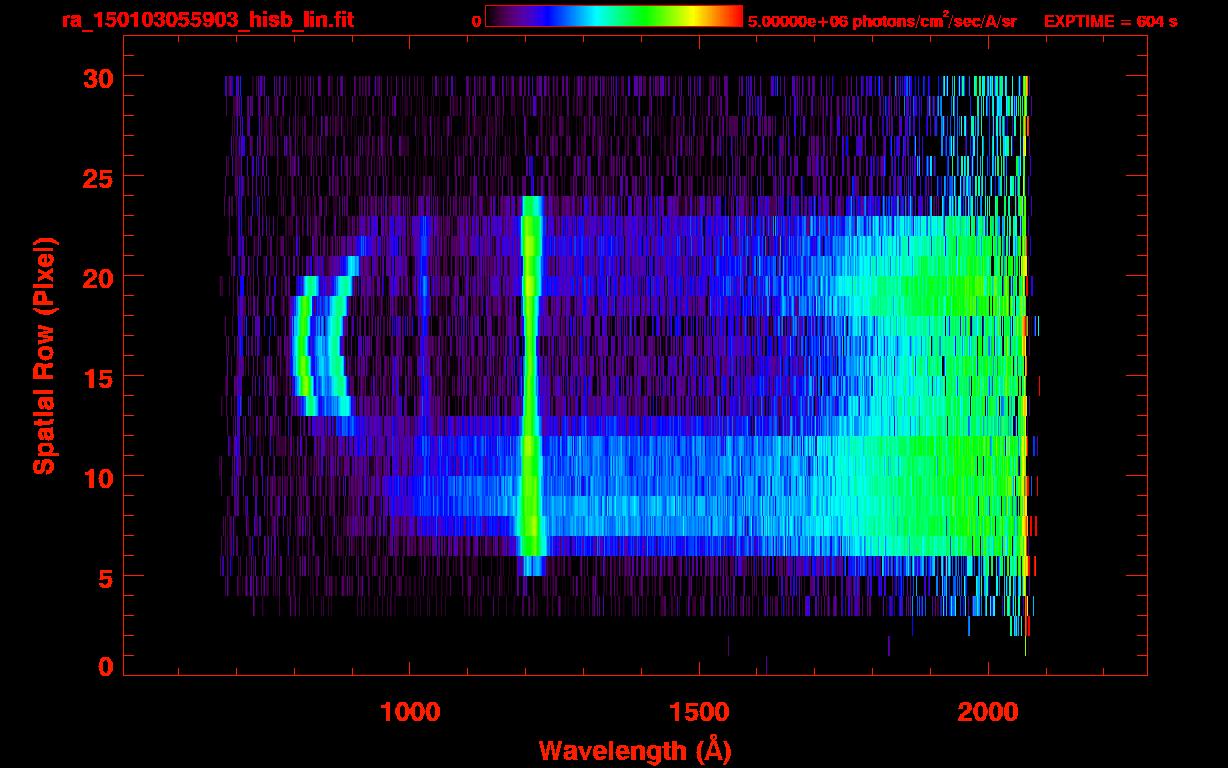The width and height of the screenshot is (1228, 768).
Task: Click the filename ra_150103055903_hisb_lin.fit
Action: (x=207, y=20)
